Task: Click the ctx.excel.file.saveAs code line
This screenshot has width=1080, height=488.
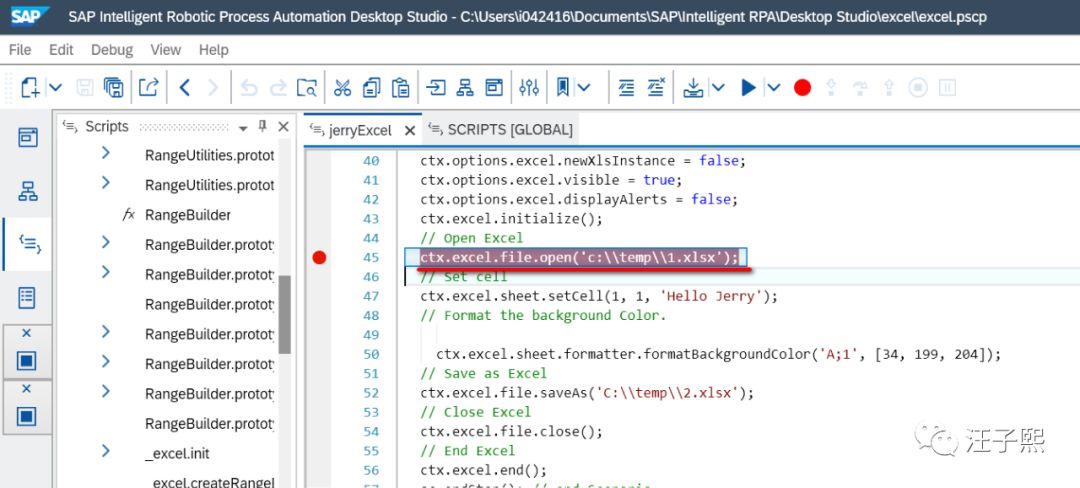Action: (x=588, y=393)
